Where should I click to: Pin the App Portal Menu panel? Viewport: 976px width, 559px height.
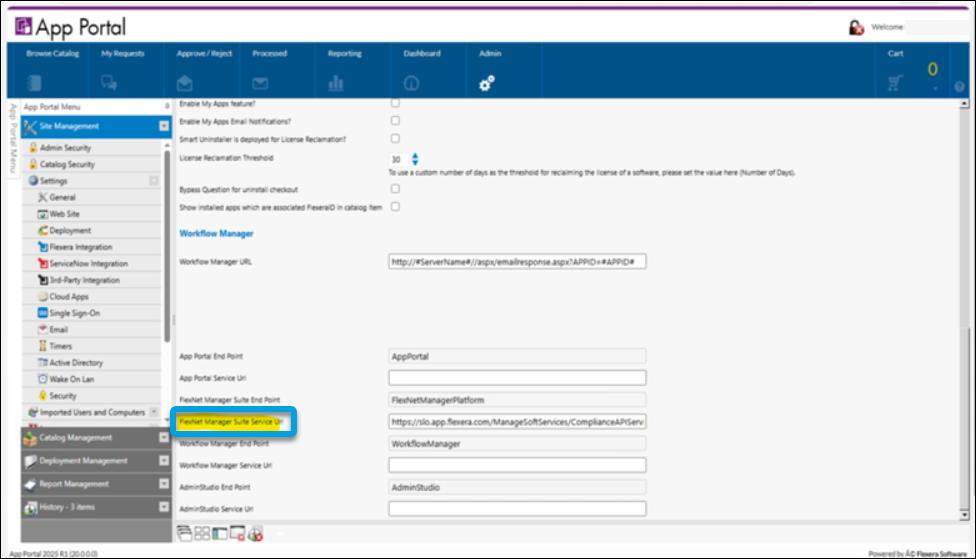(x=167, y=106)
